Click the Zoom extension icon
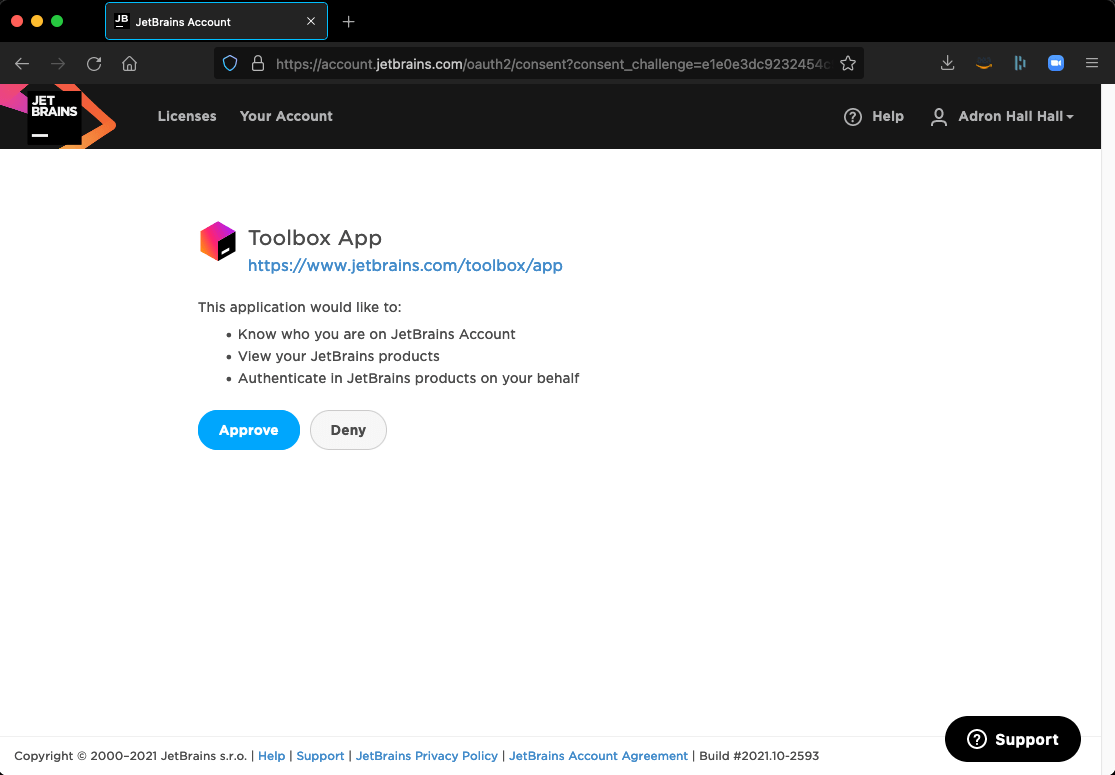The image size is (1115, 775). 1056,64
